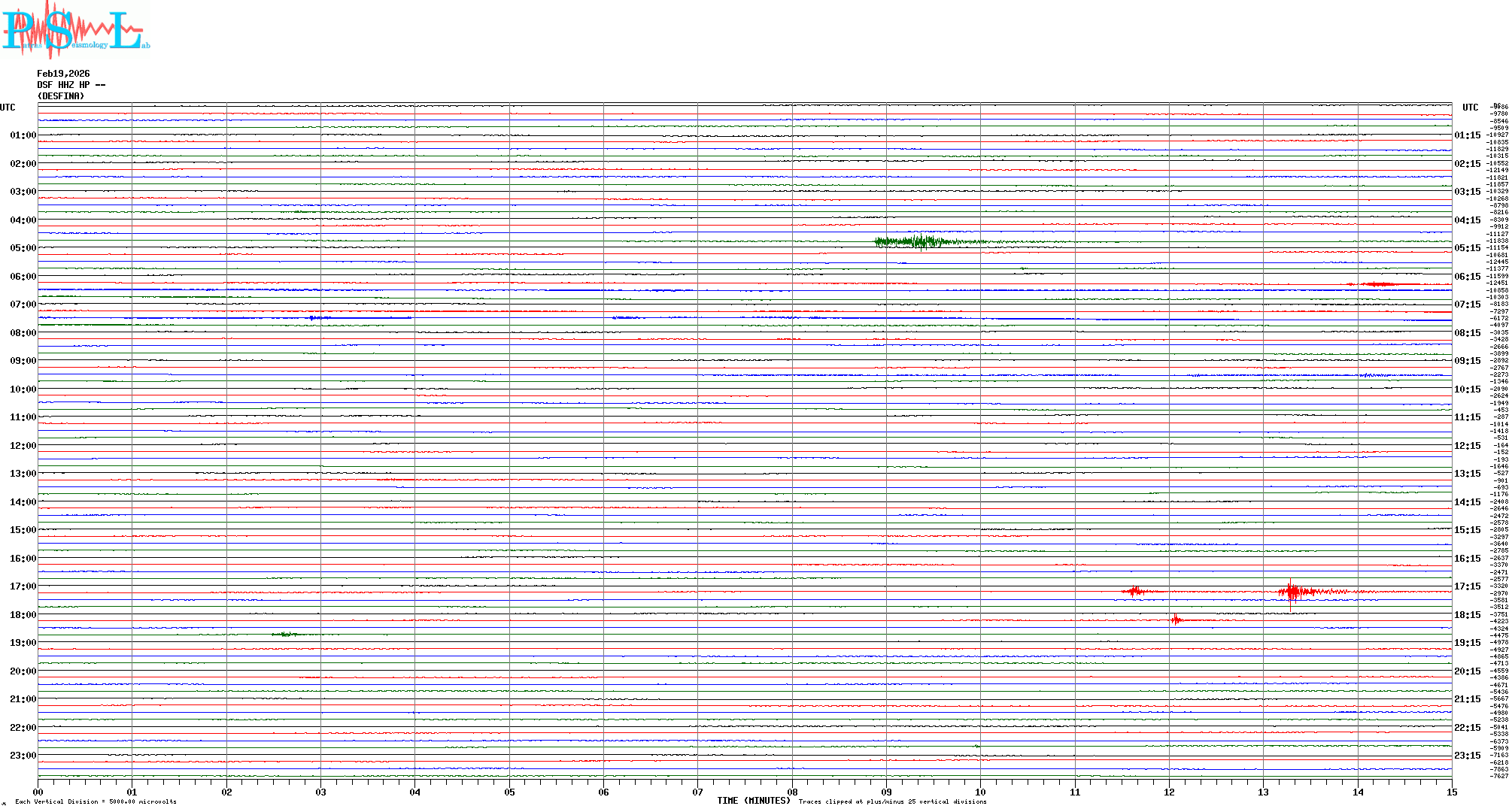
Task: Click the green seismic event at 05:09
Action: coord(921,241)
